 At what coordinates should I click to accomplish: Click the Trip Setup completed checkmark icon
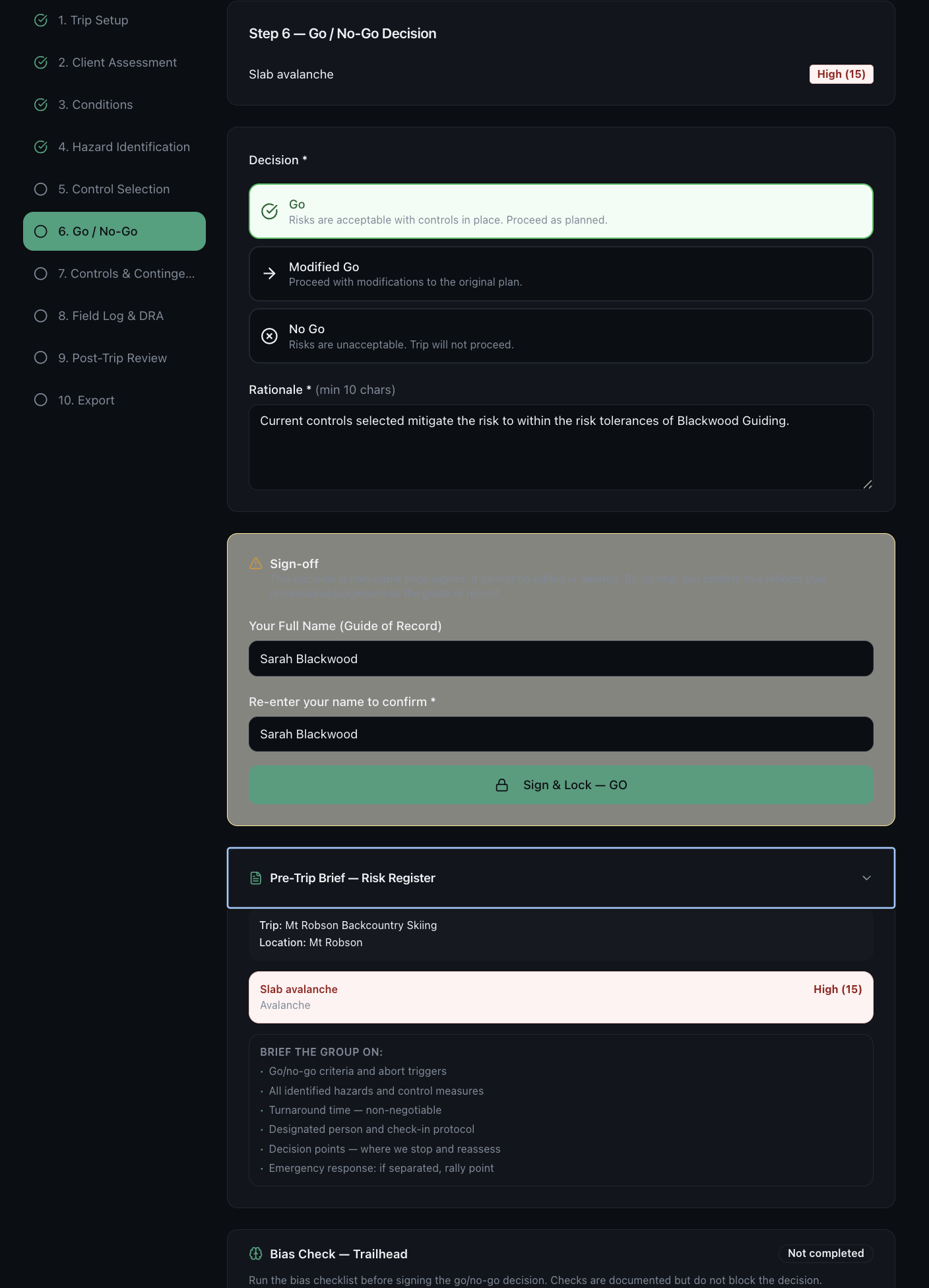click(x=41, y=20)
